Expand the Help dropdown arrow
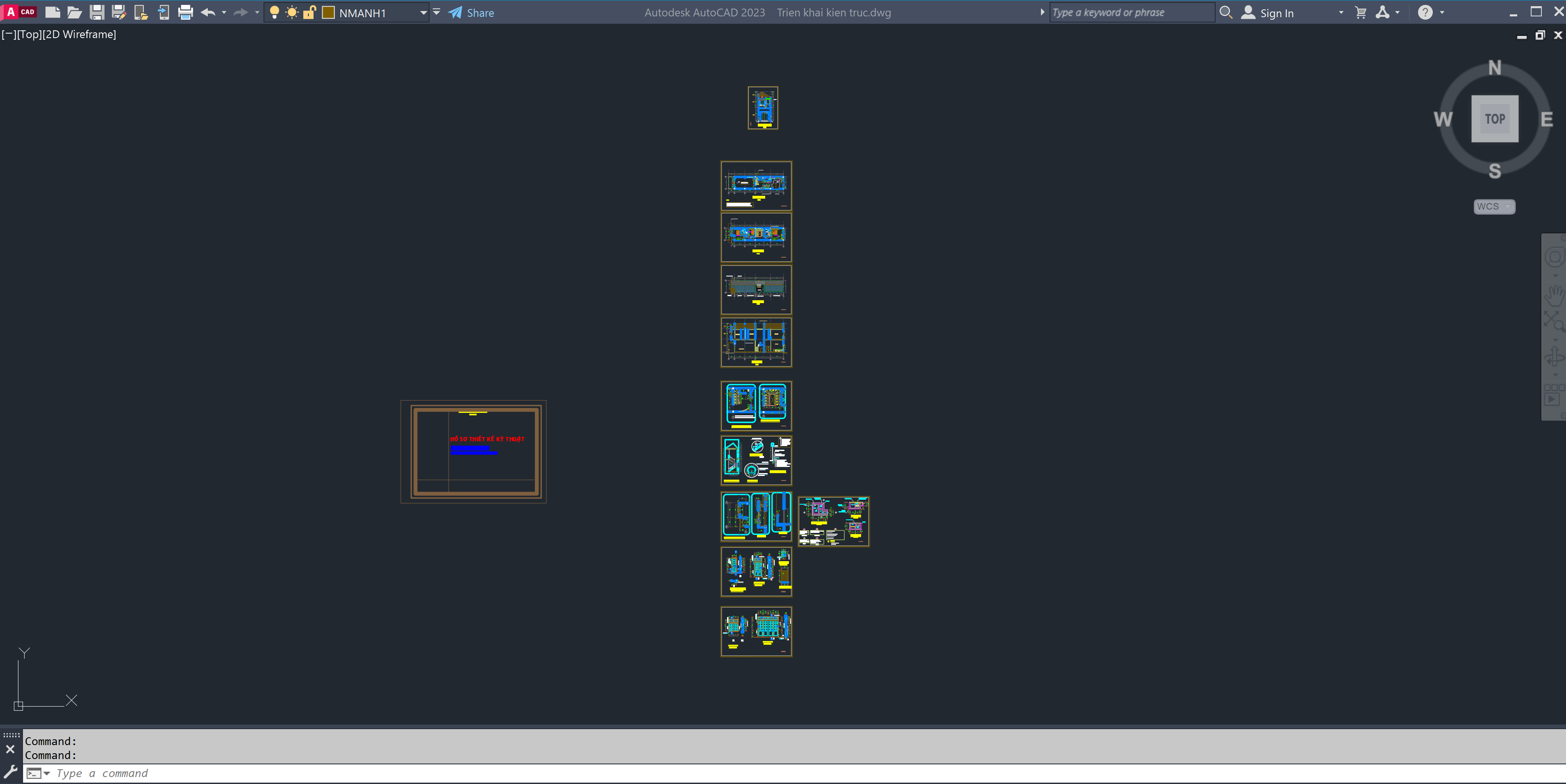1566x784 pixels. [1442, 12]
